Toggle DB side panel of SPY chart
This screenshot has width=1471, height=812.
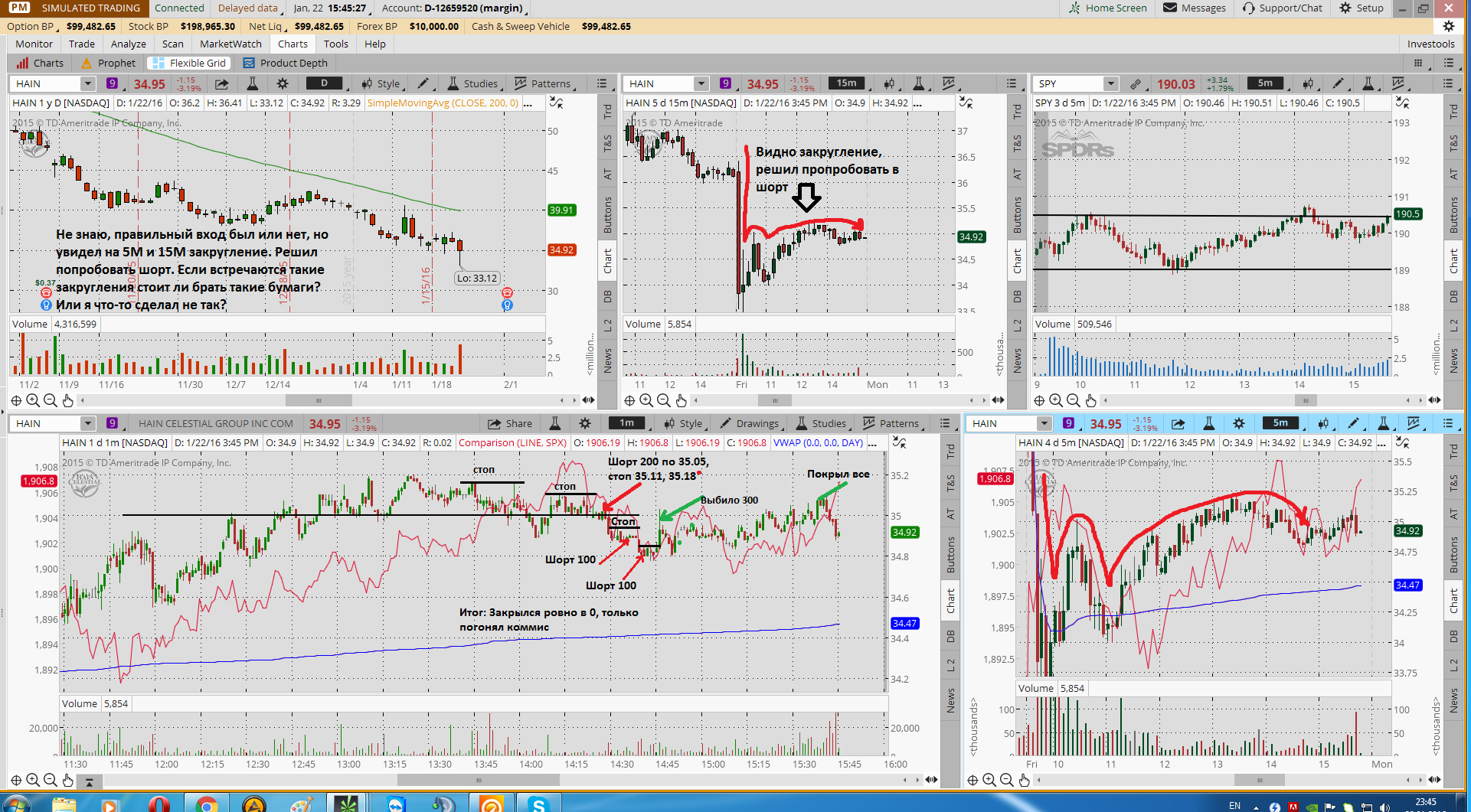point(1453,296)
